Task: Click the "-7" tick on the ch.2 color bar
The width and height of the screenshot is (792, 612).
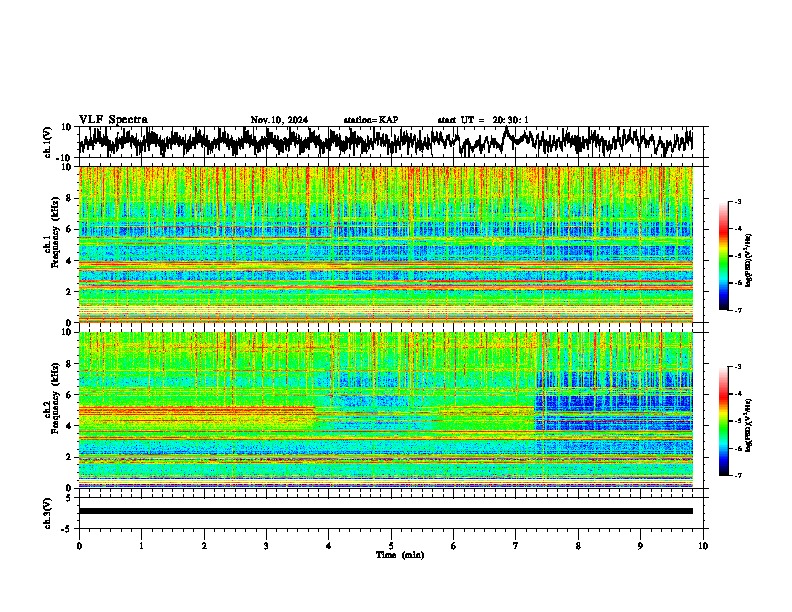Action: click(x=737, y=475)
